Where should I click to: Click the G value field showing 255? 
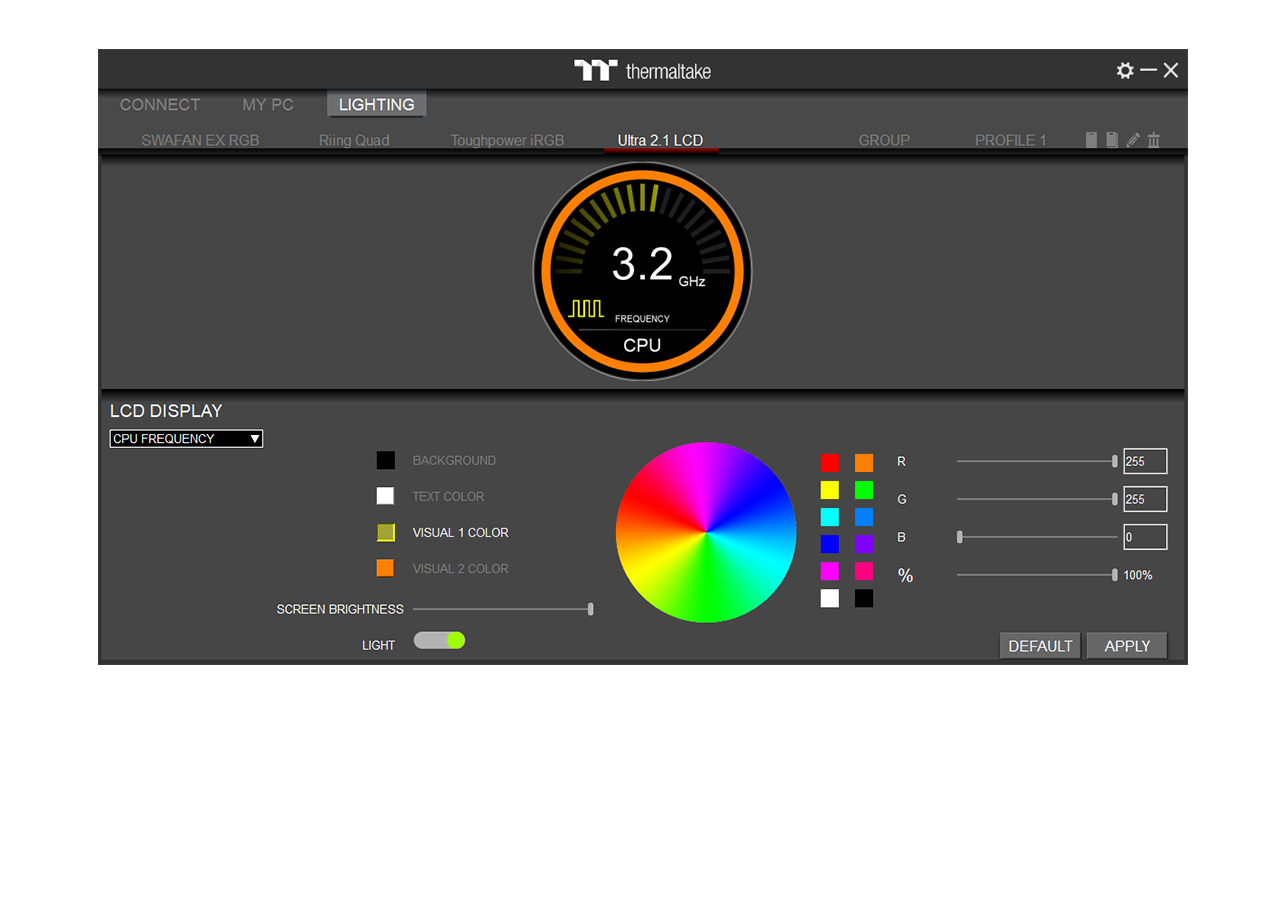1145,499
